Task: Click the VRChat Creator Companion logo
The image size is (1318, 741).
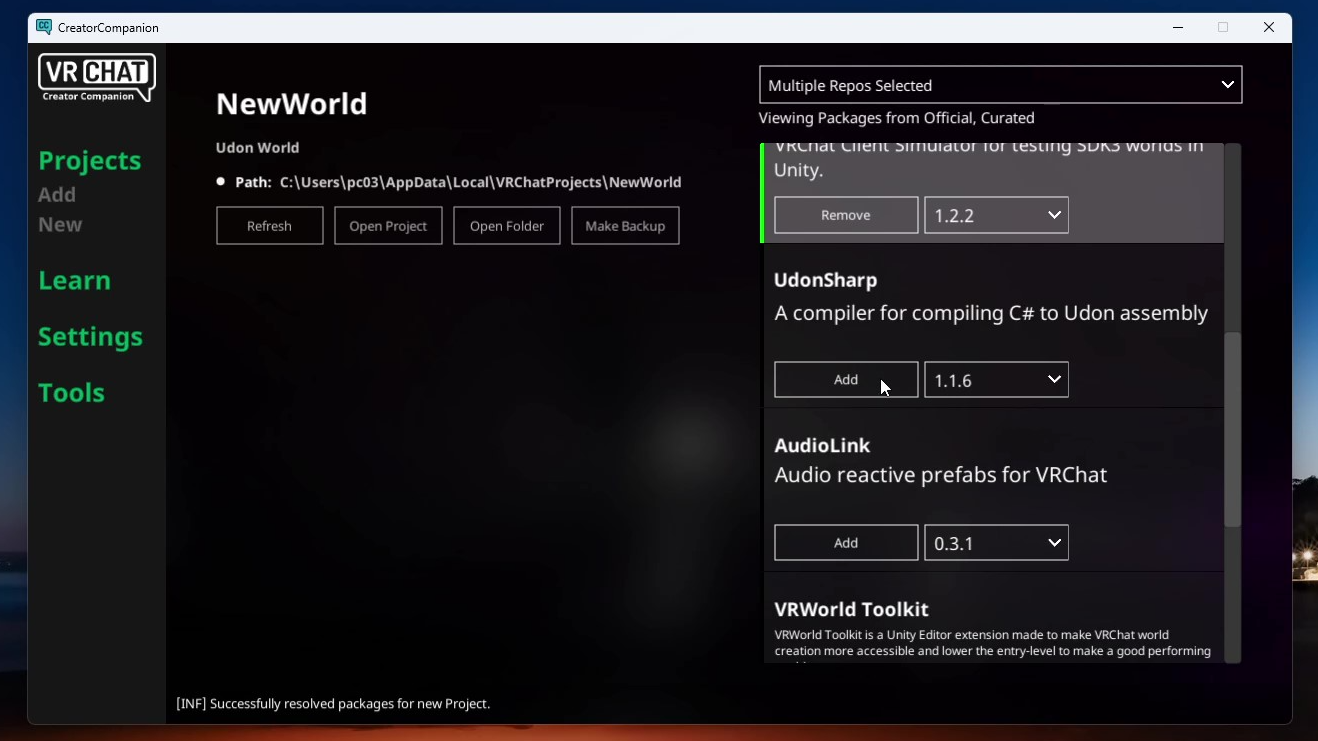Action: point(97,78)
